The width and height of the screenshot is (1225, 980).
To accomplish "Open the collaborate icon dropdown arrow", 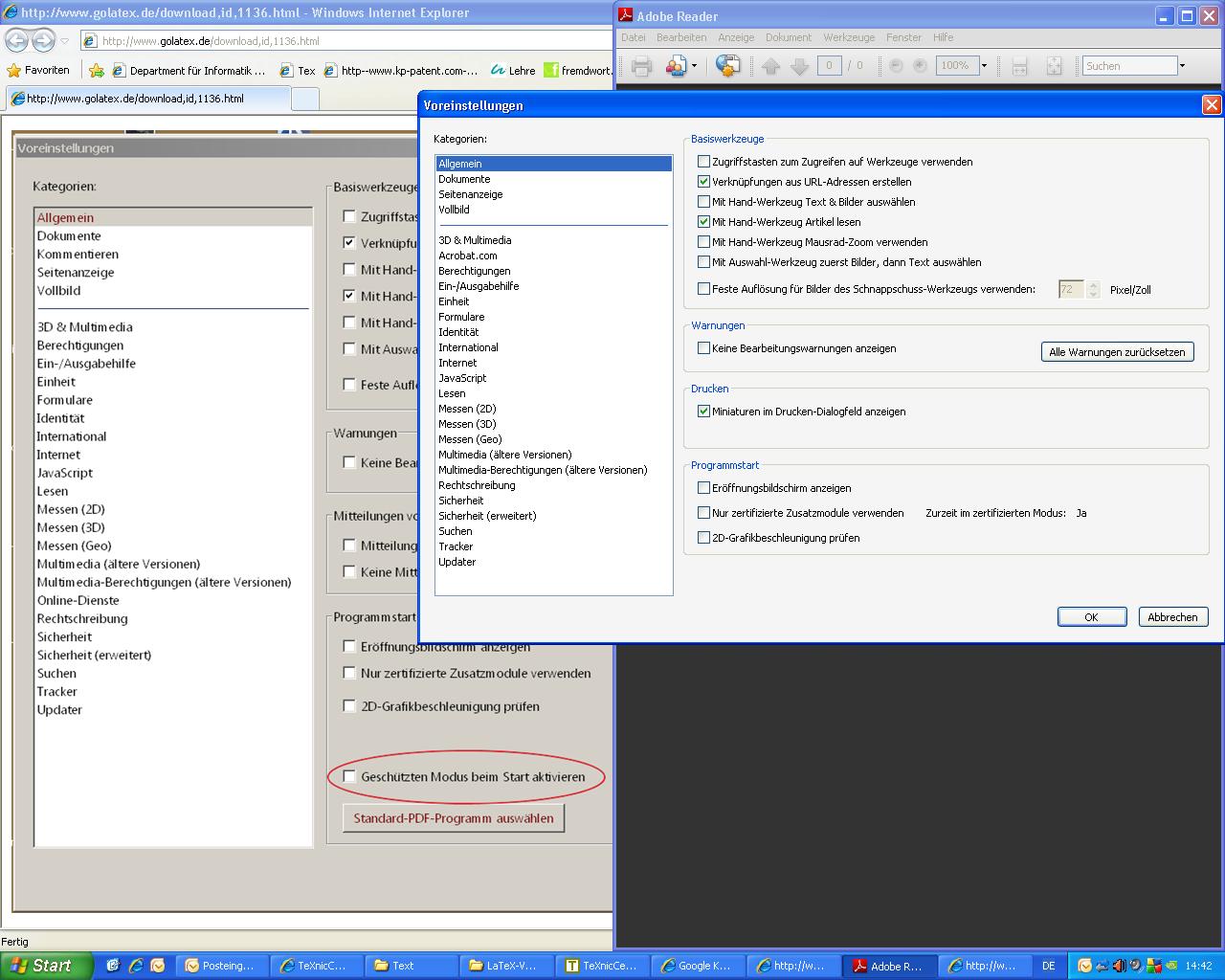I will (x=694, y=66).
